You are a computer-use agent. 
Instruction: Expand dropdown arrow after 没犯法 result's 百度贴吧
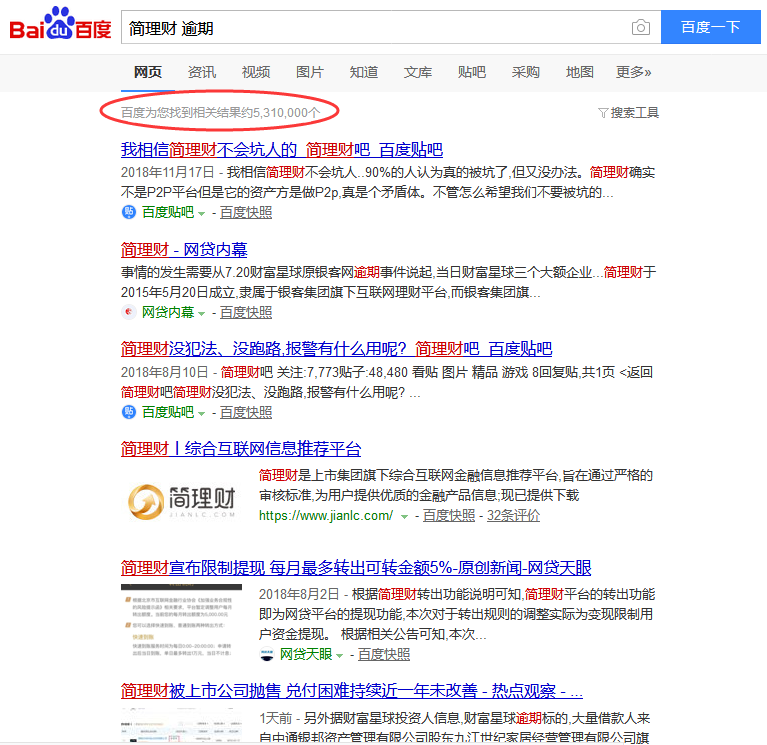point(201,413)
